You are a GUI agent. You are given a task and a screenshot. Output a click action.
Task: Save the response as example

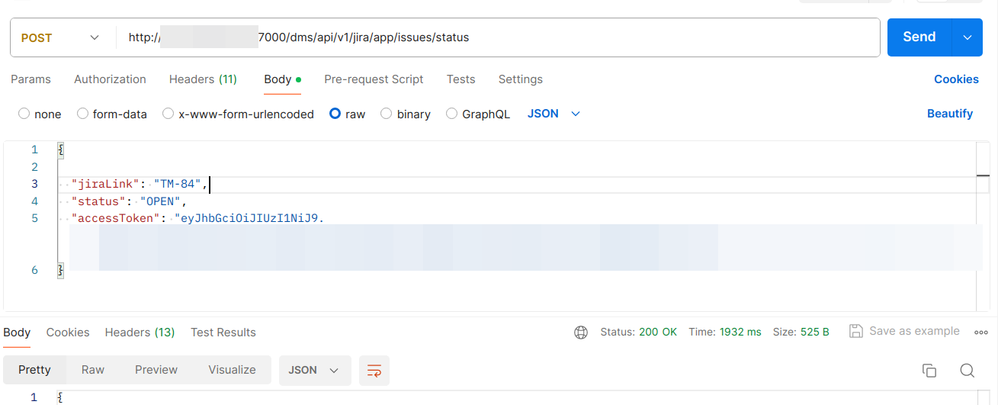pos(904,331)
